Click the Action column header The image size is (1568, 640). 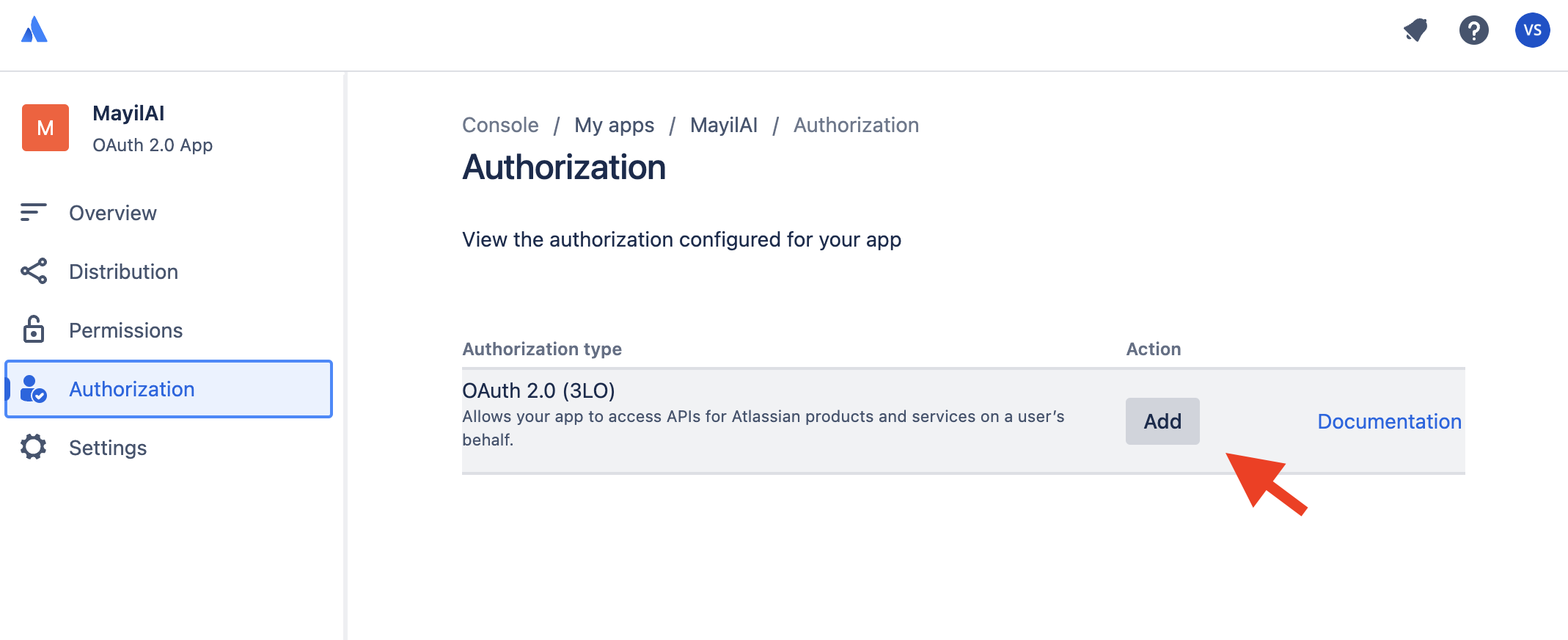[1154, 349]
